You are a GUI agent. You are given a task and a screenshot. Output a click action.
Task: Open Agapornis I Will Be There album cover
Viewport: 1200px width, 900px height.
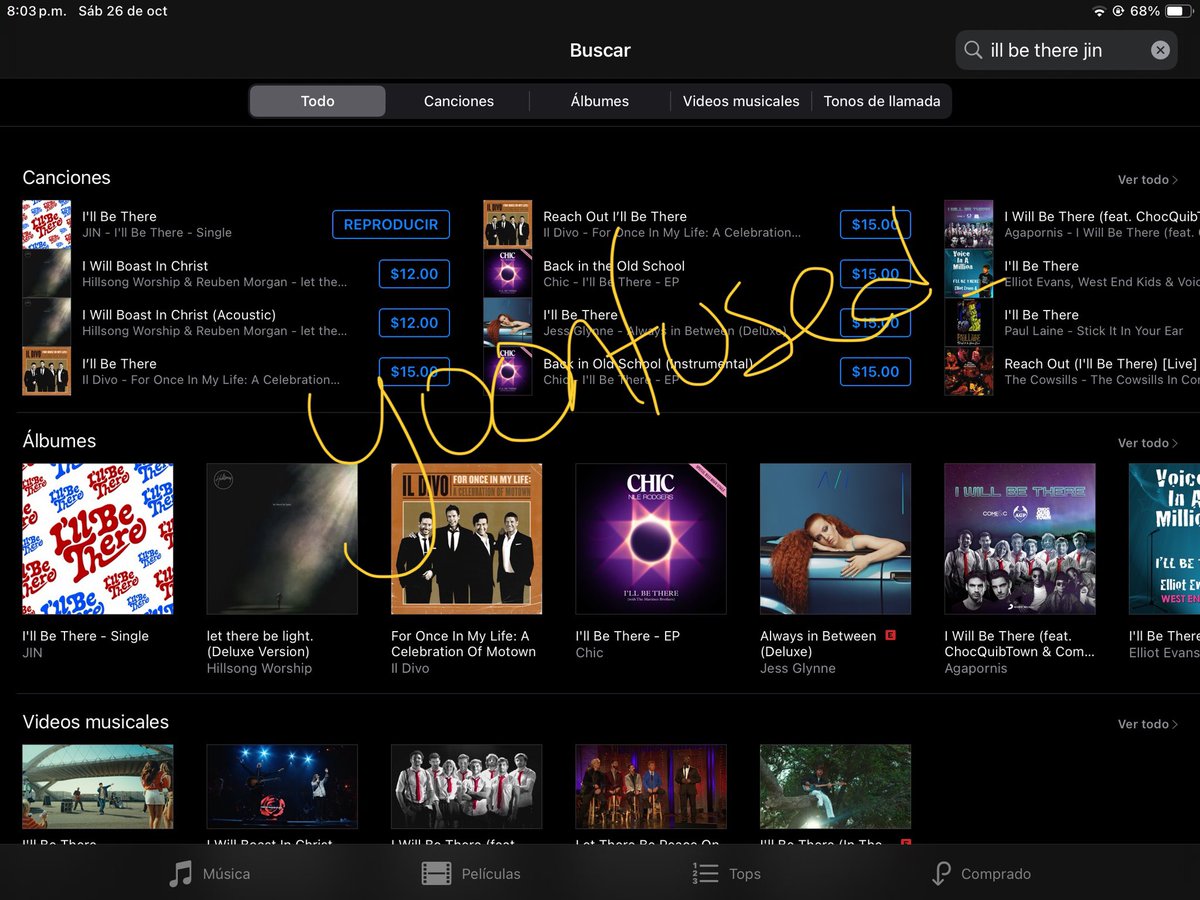1020,538
